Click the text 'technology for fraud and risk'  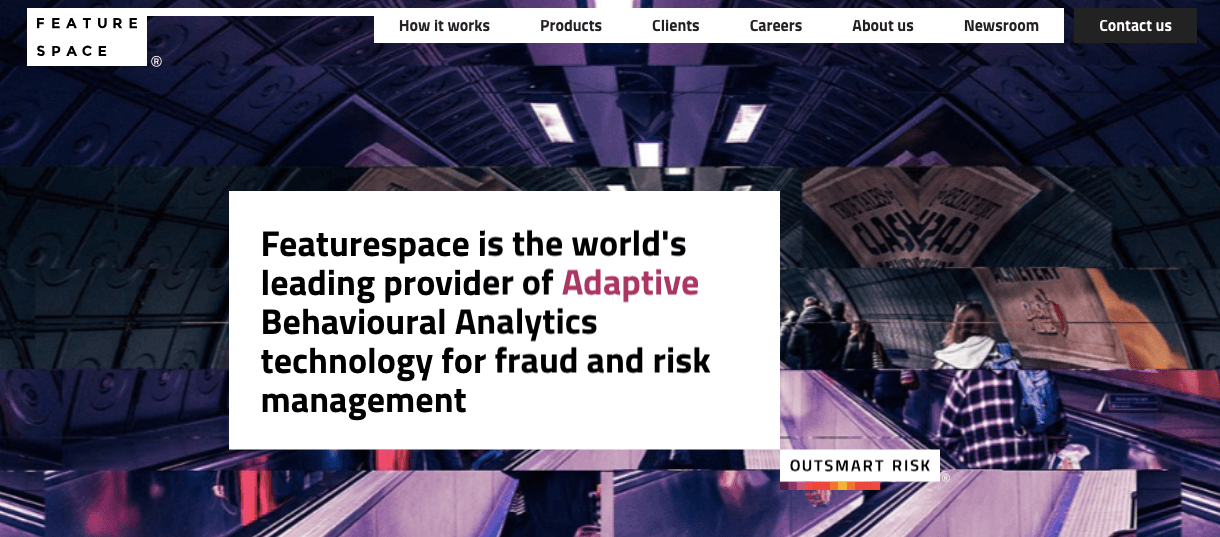click(x=486, y=361)
